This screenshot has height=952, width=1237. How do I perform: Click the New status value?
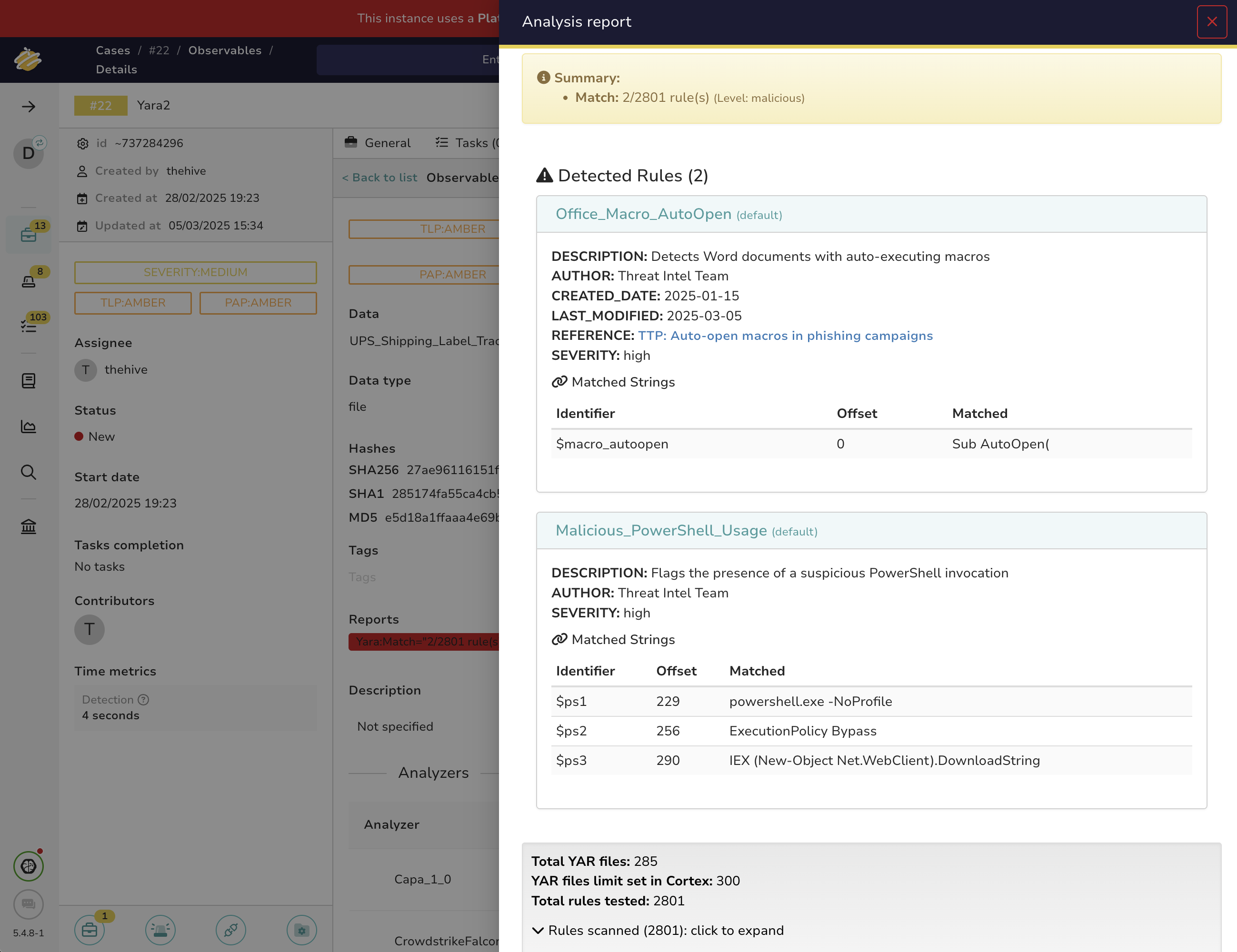click(x=101, y=436)
